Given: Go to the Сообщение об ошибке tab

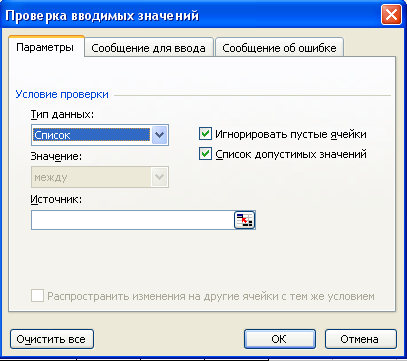Looking at the screenshot, I should [x=279, y=48].
